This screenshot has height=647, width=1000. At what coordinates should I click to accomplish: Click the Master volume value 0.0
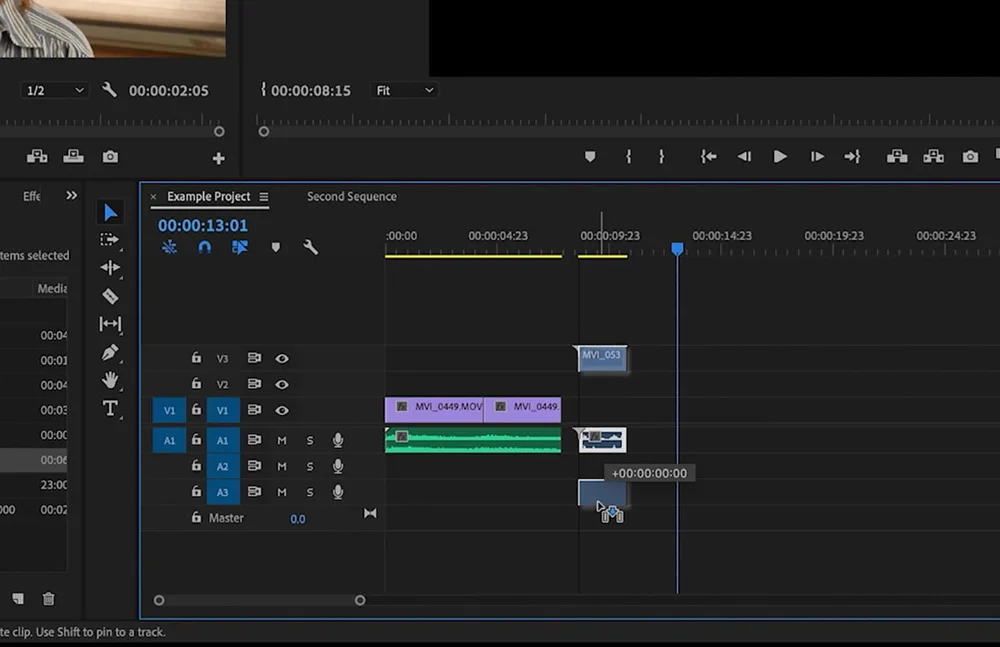coord(298,519)
